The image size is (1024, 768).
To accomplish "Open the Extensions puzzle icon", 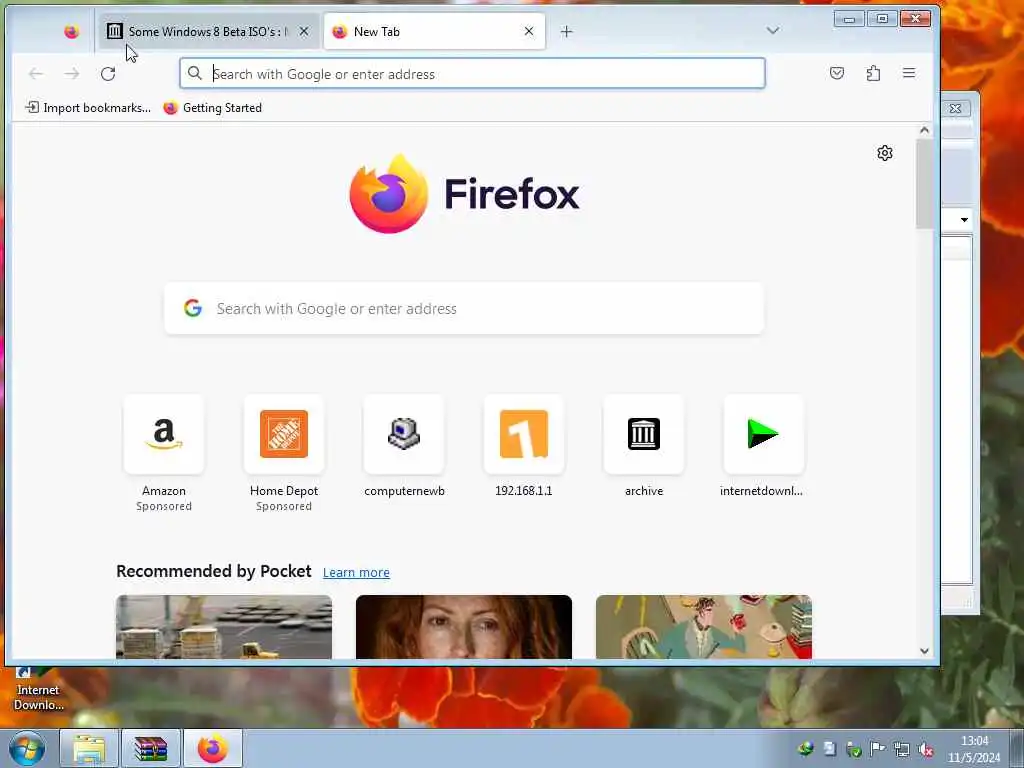I will (x=873, y=73).
